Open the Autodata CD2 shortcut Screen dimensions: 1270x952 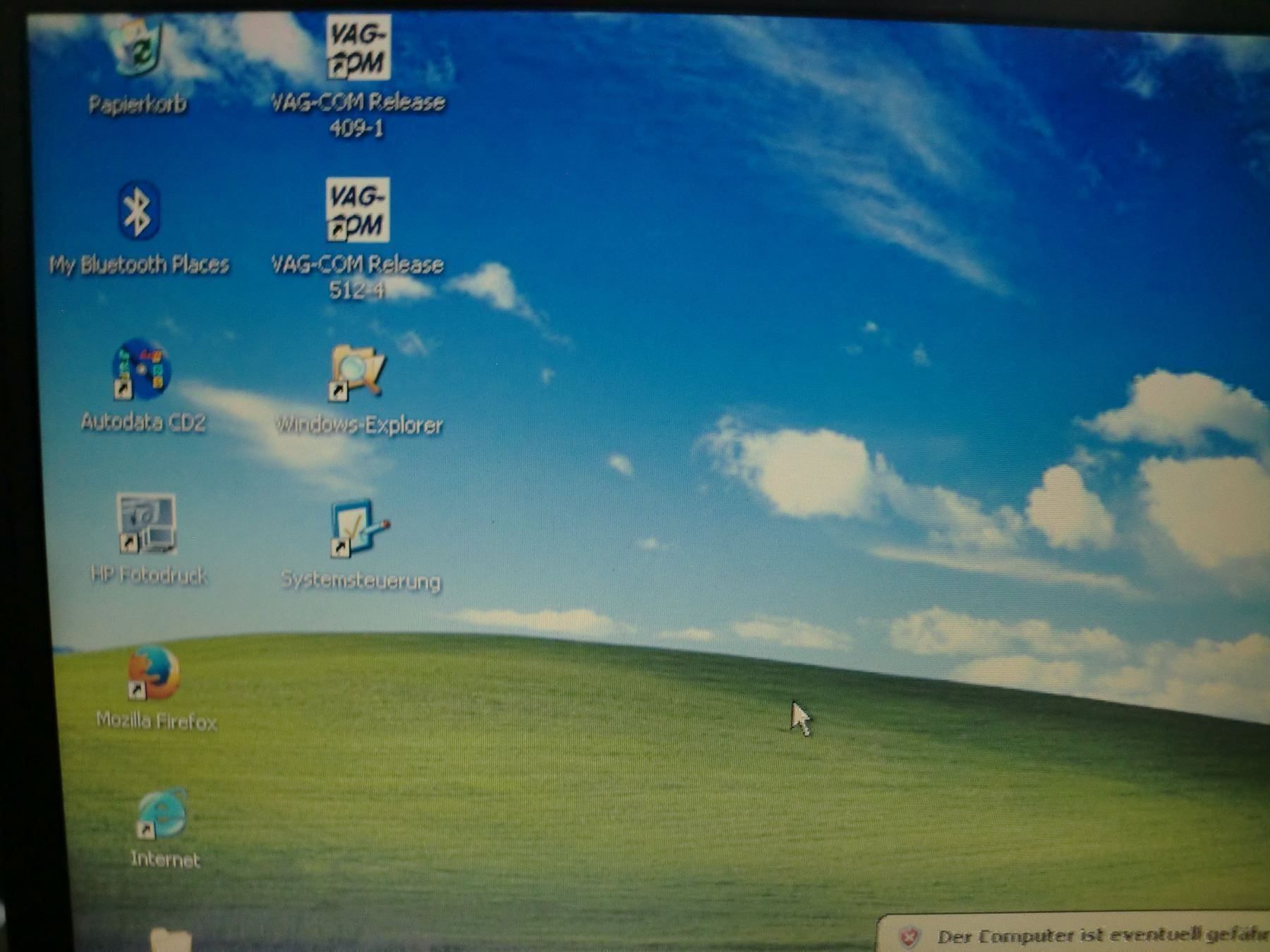click(x=141, y=369)
